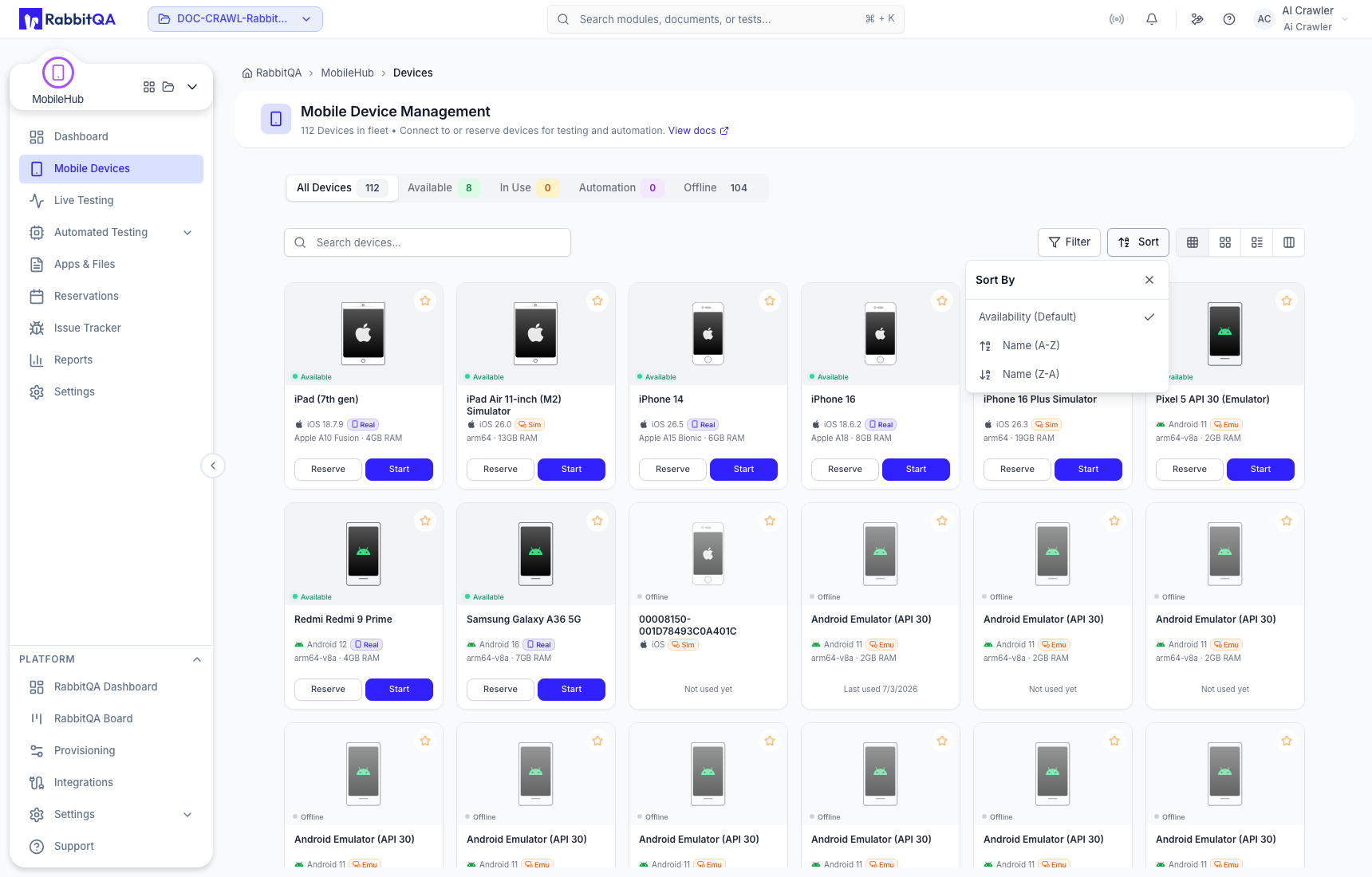Open the notifications bell

tap(1152, 19)
